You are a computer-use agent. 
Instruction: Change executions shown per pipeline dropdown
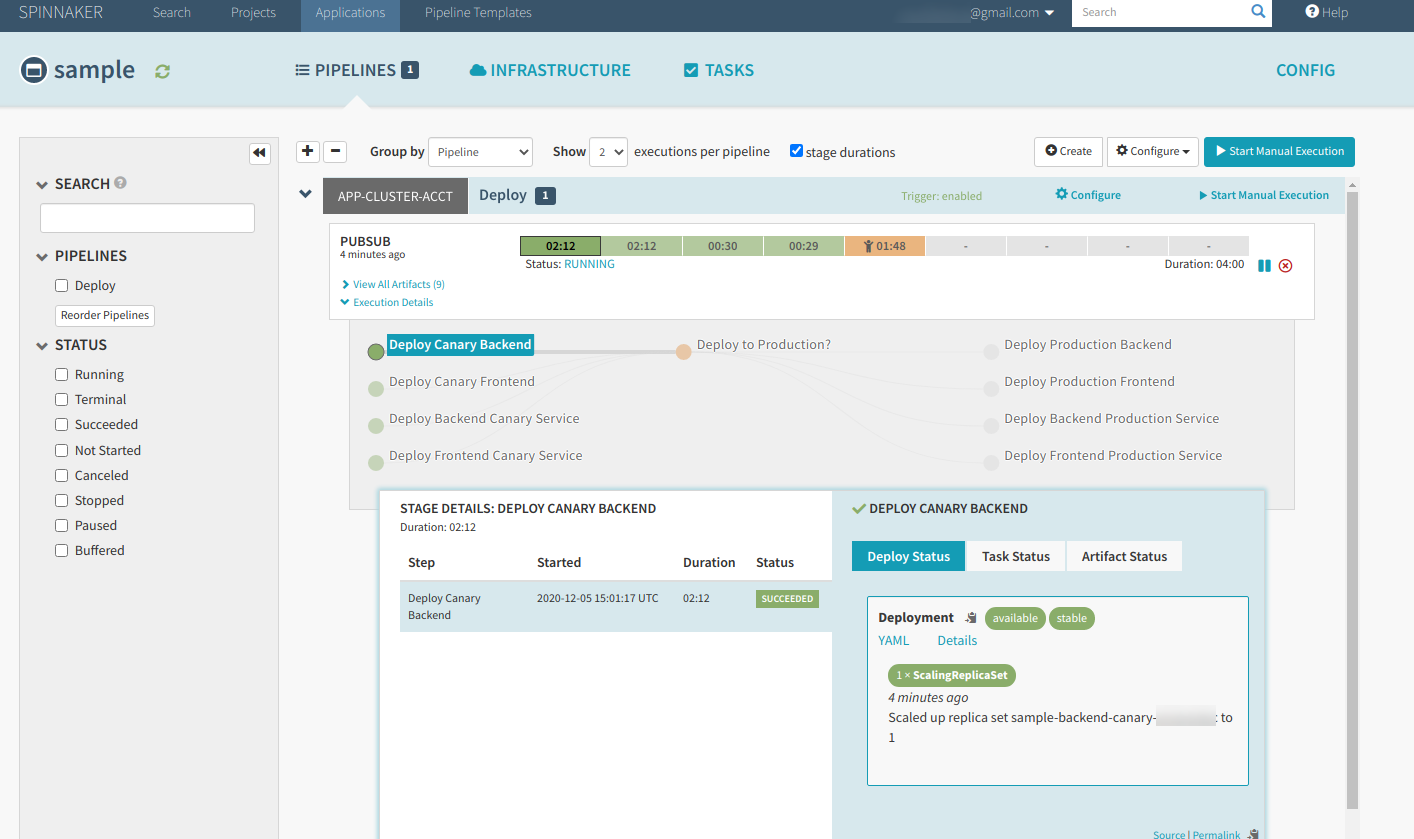pos(611,151)
